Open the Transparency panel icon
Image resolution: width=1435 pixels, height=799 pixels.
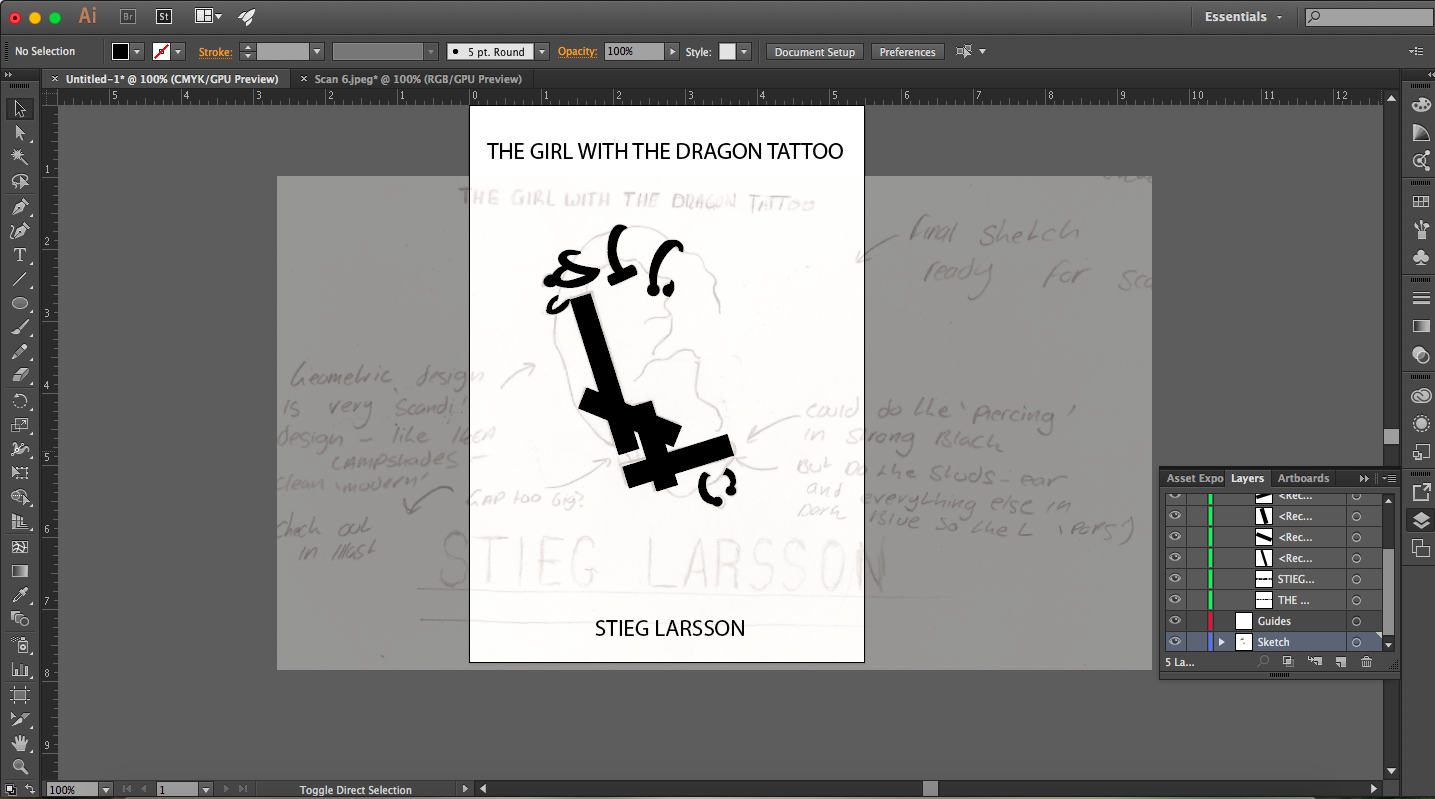tap(1420, 355)
